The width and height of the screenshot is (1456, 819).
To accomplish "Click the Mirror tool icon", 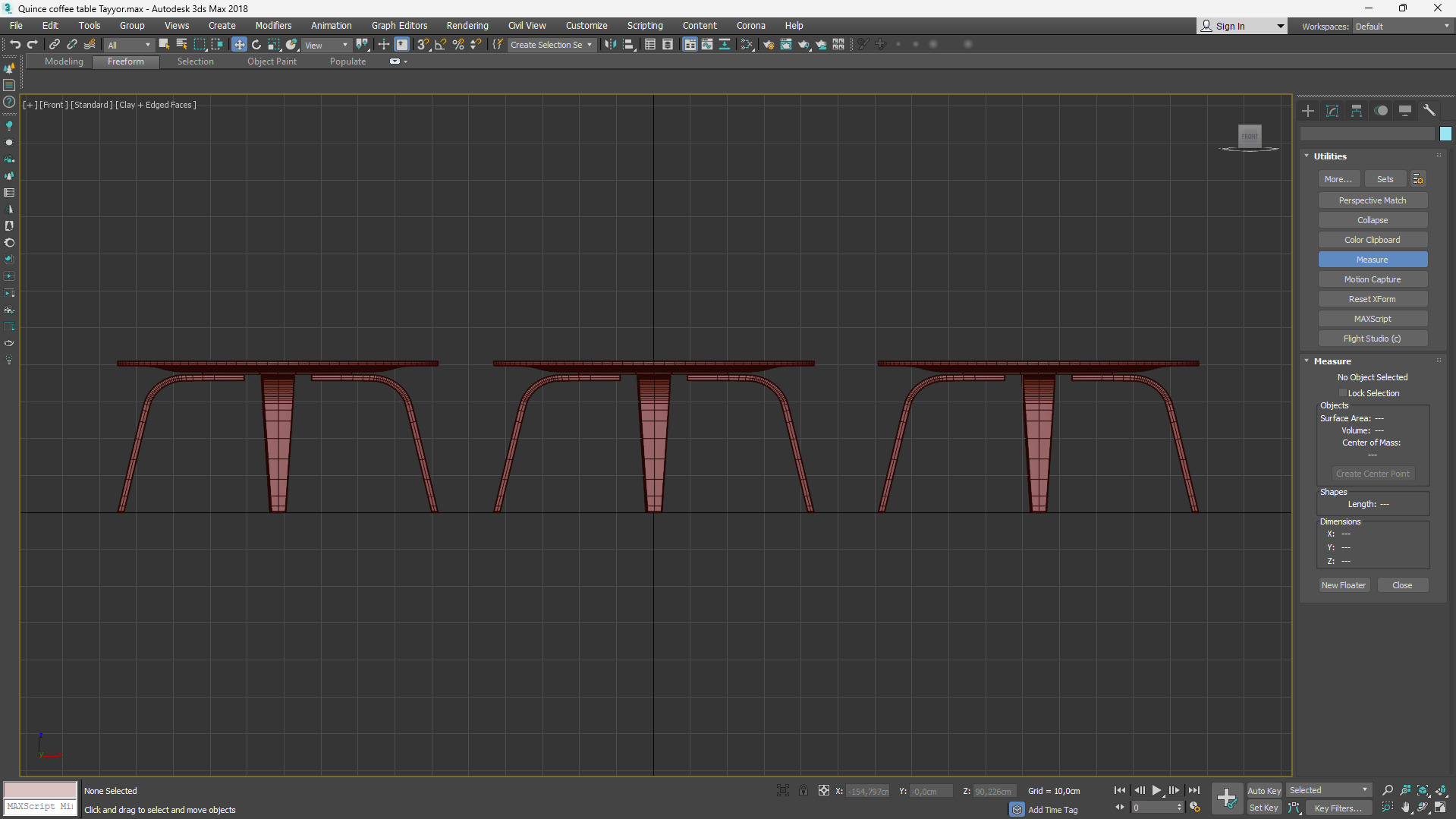I will click(611, 45).
